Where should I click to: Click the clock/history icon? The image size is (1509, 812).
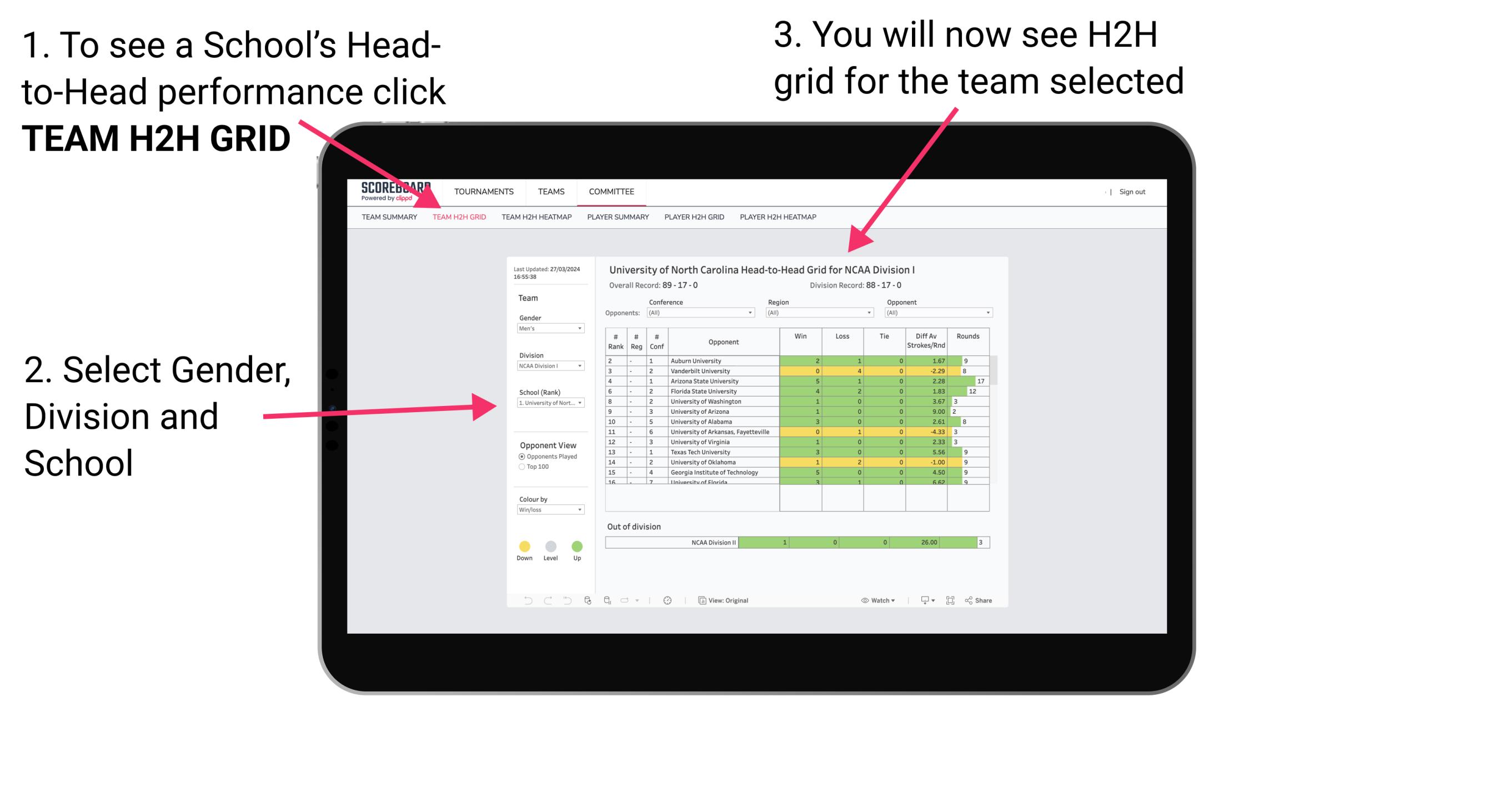669,601
